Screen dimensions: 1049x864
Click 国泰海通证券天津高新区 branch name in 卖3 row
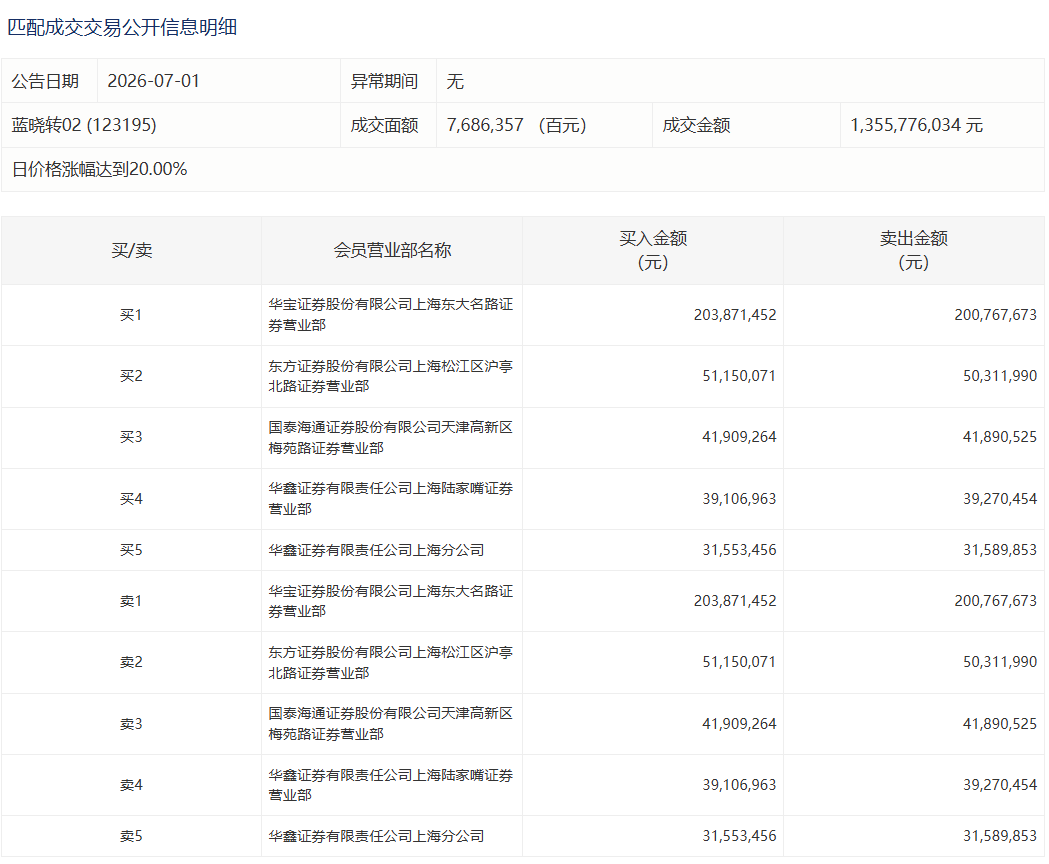[391, 723]
